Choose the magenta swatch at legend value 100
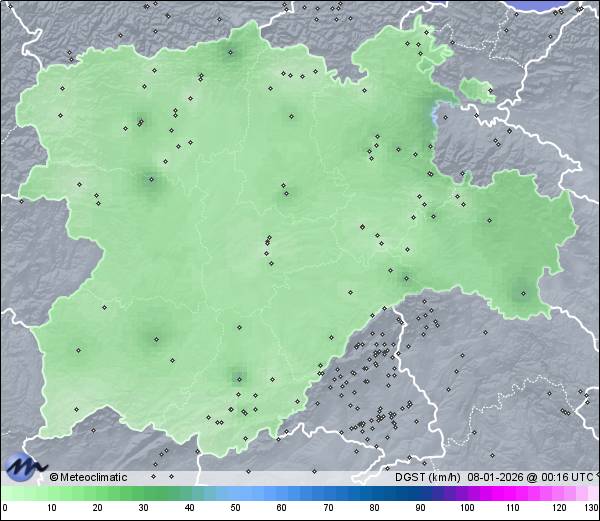 [x=467, y=494]
